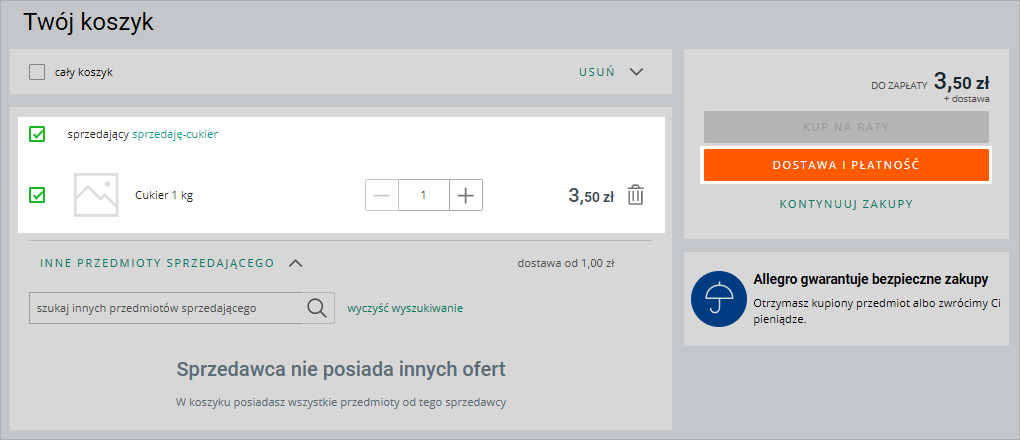
Task: Click the trash icon for Cukier 1 kg
Action: (x=635, y=196)
